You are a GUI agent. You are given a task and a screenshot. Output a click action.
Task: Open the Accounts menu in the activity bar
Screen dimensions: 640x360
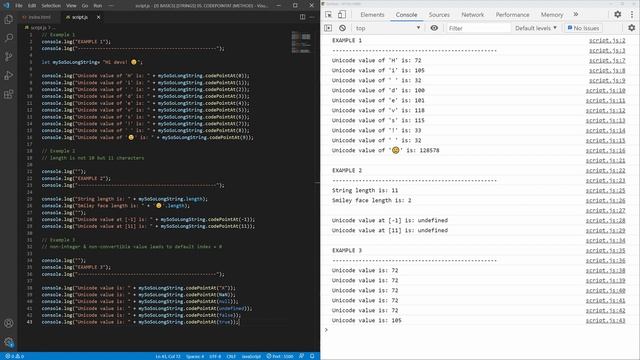[x=9, y=323]
